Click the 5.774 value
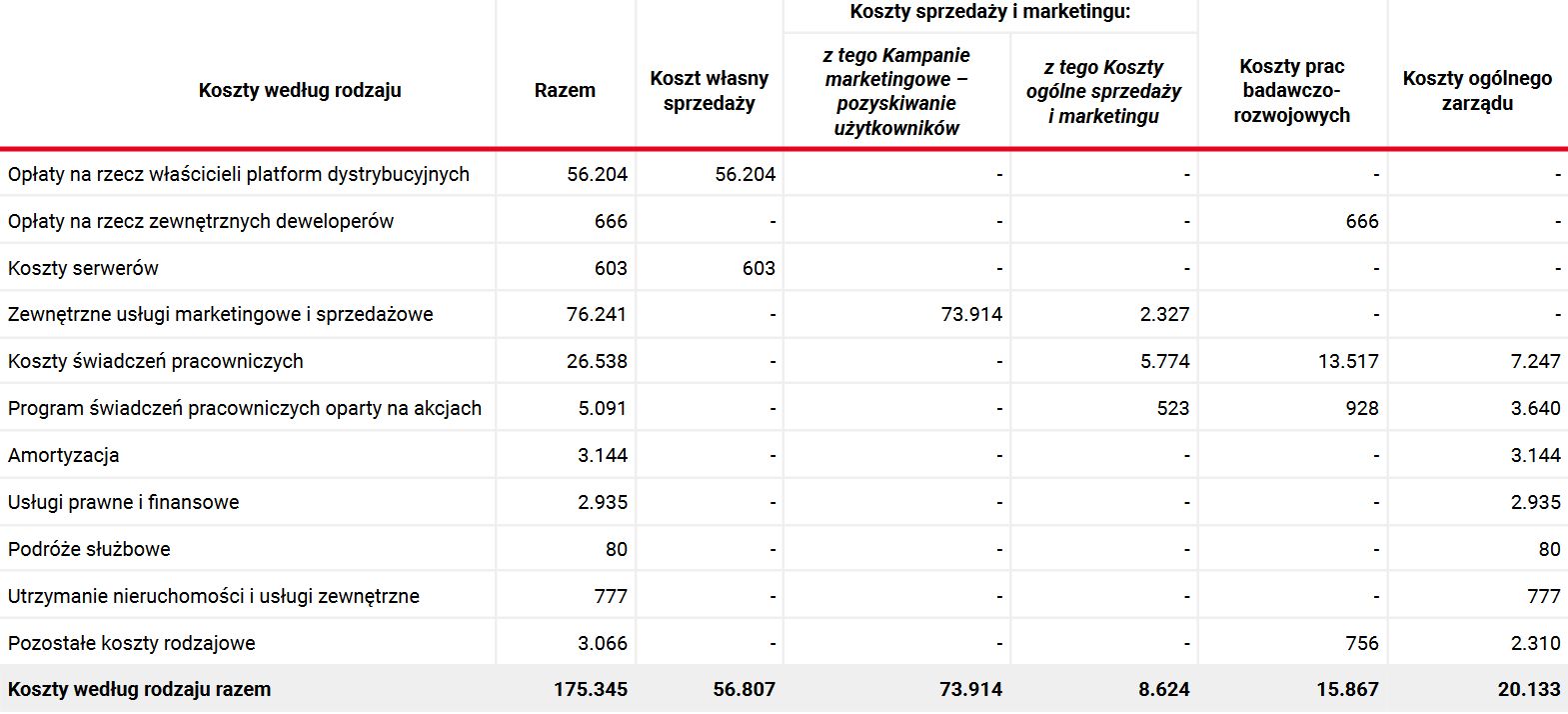1568x714 pixels. 1165,361
